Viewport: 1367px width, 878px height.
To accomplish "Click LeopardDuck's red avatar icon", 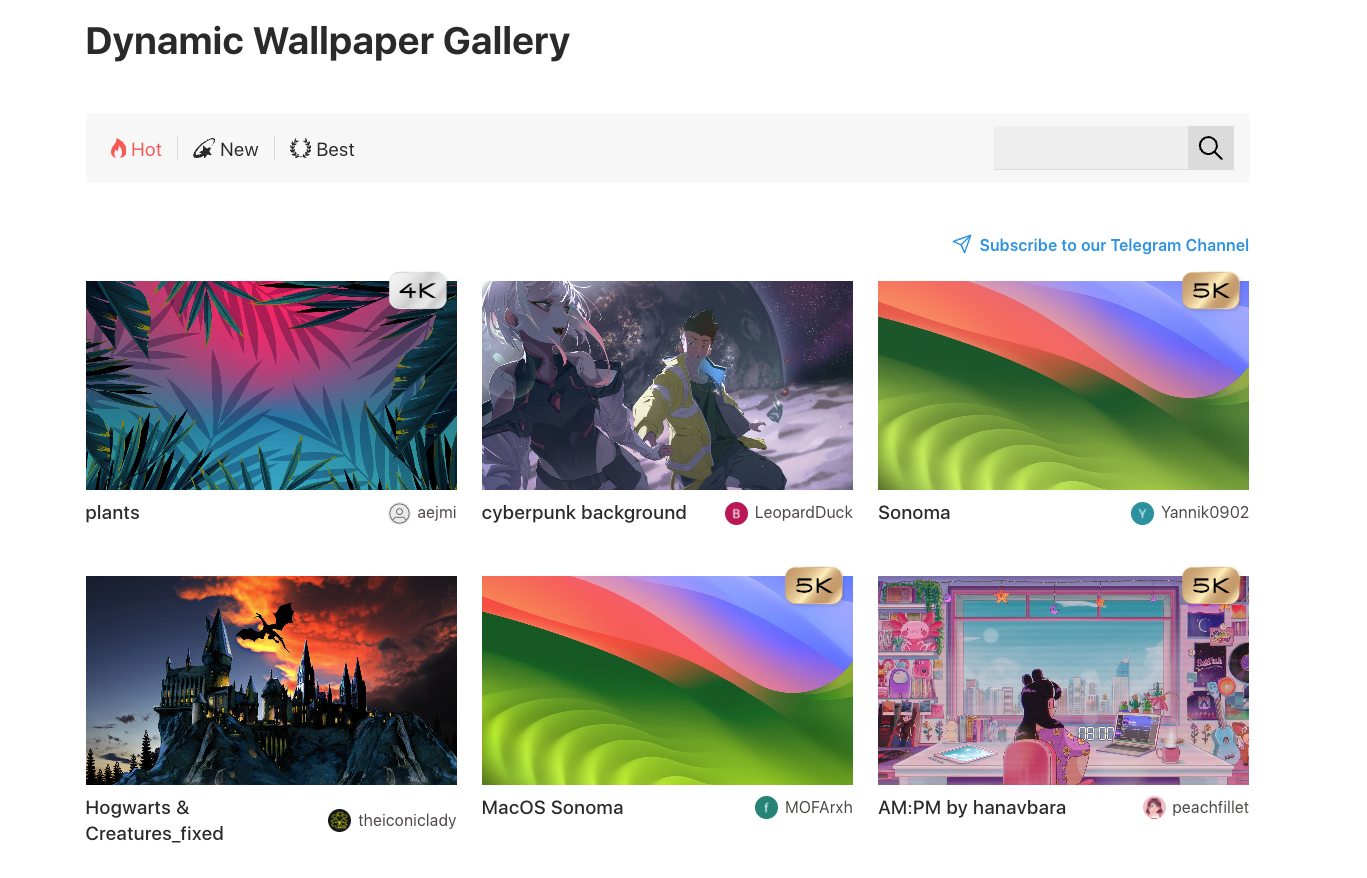I will point(736,514).
